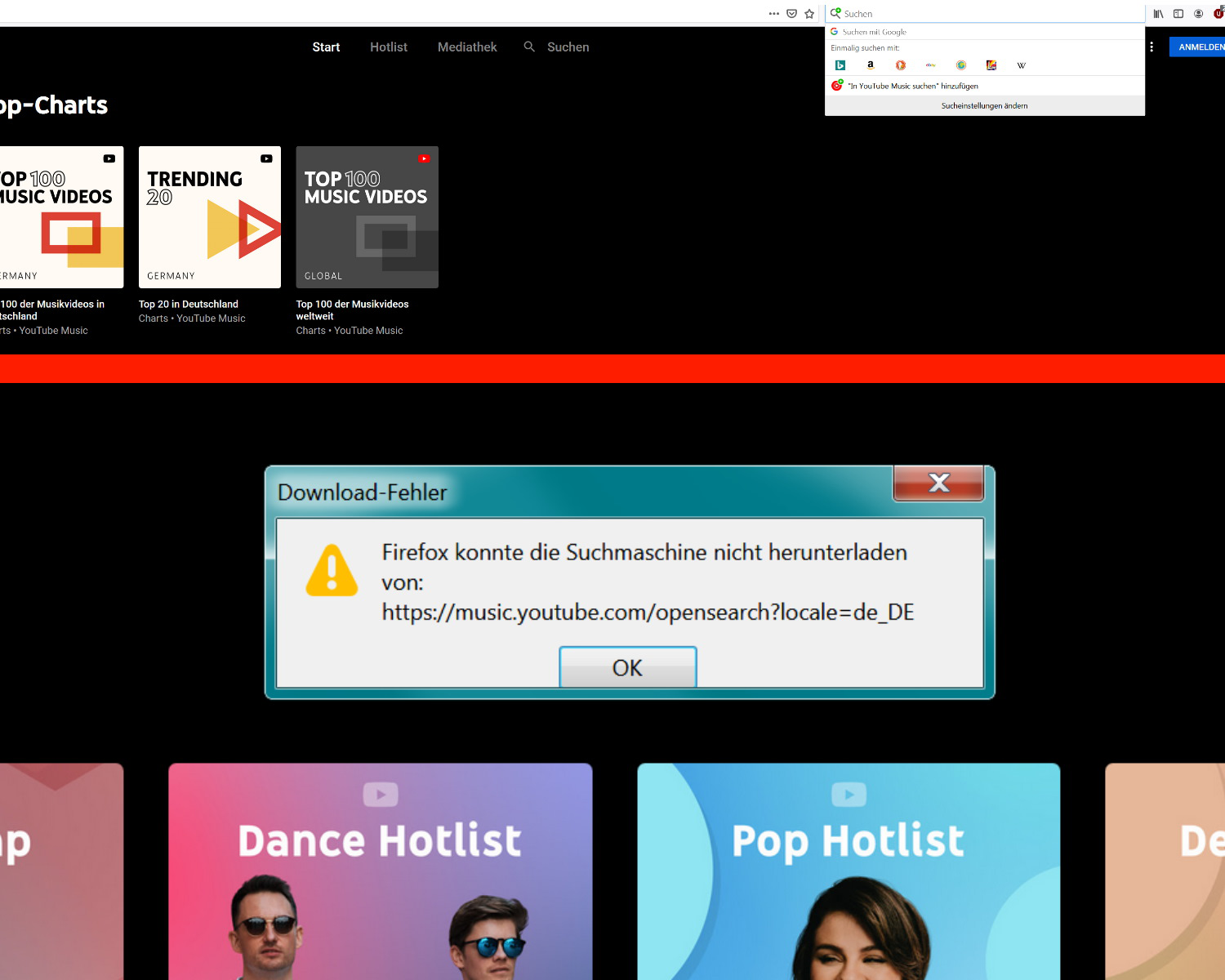Viewport: 1225px width, 980px height.
Task: Click the play icon on Pop Hotlist card
Action: pyautogui.click(x=849, y=794)
